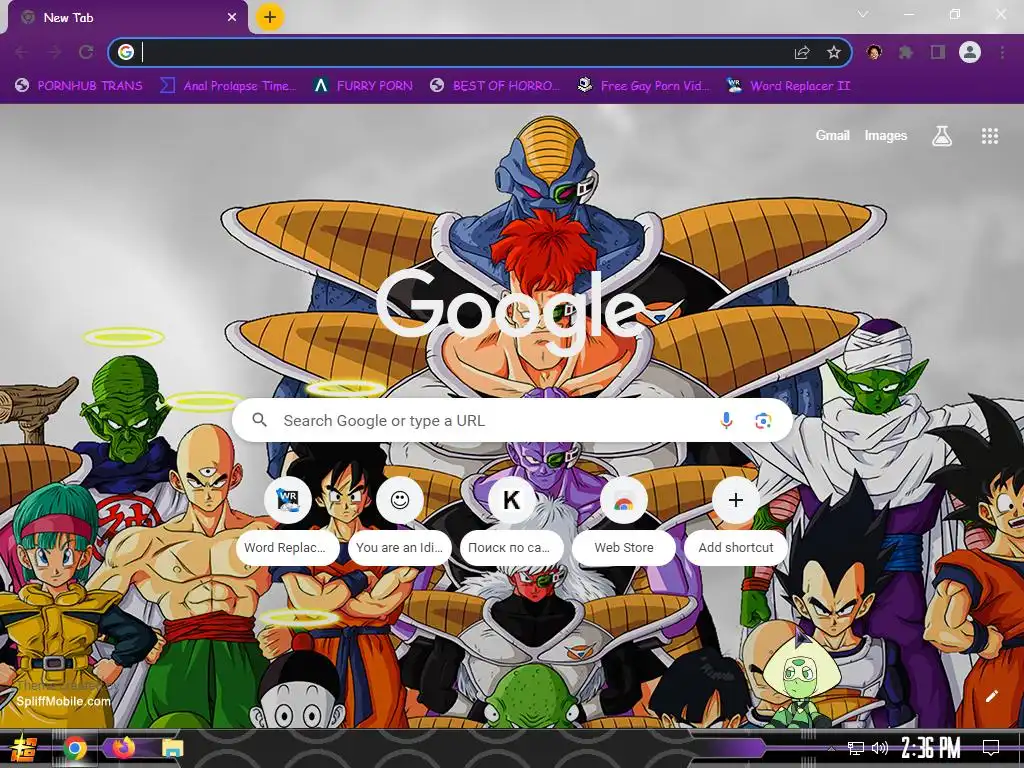This screenshot has width=1024, height=768.
Task: Open the Gmail link
Action: click(832, 136)
